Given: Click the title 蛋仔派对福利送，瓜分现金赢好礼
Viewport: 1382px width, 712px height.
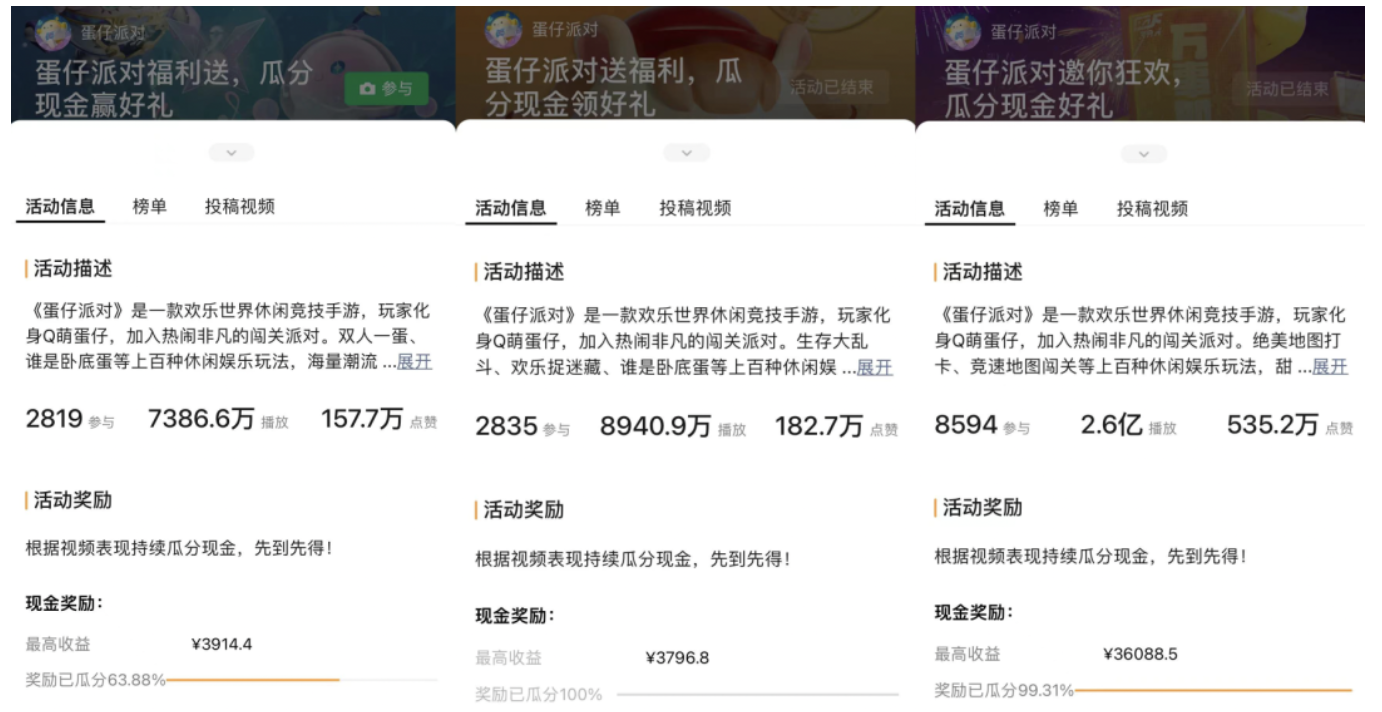Looking at the screenshot, I should (174, 88).
